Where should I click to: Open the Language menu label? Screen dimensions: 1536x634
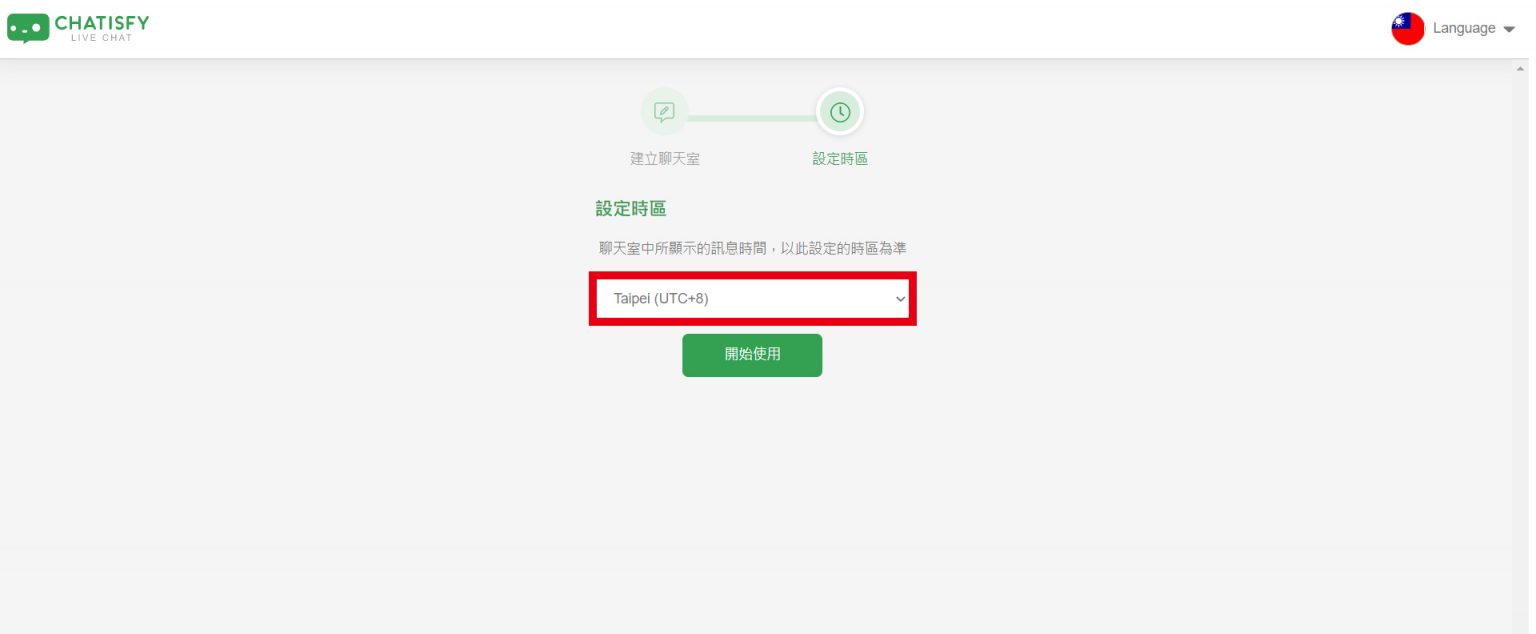pos(1464,28)
